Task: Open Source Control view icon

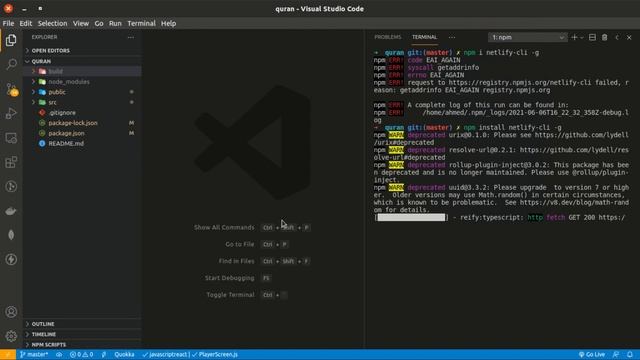Action: pyautogui.click(x=11, y=89)
